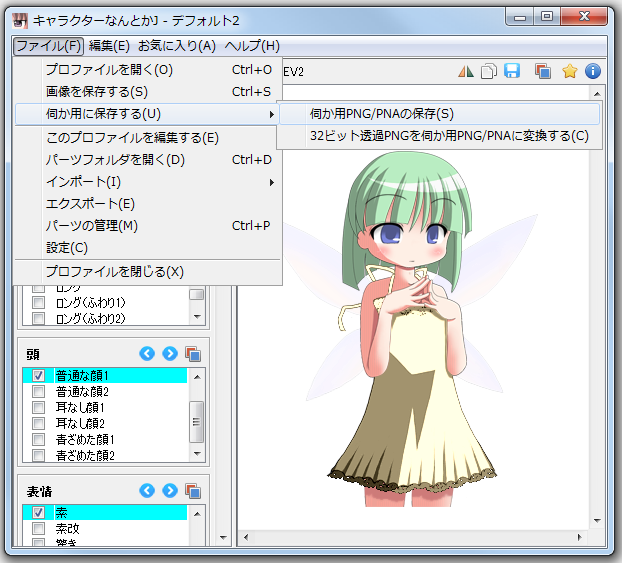Select 画像を保存する(S) menu item
The width and height of the screenshot is (622, 563).
click(x=147, y=92)
